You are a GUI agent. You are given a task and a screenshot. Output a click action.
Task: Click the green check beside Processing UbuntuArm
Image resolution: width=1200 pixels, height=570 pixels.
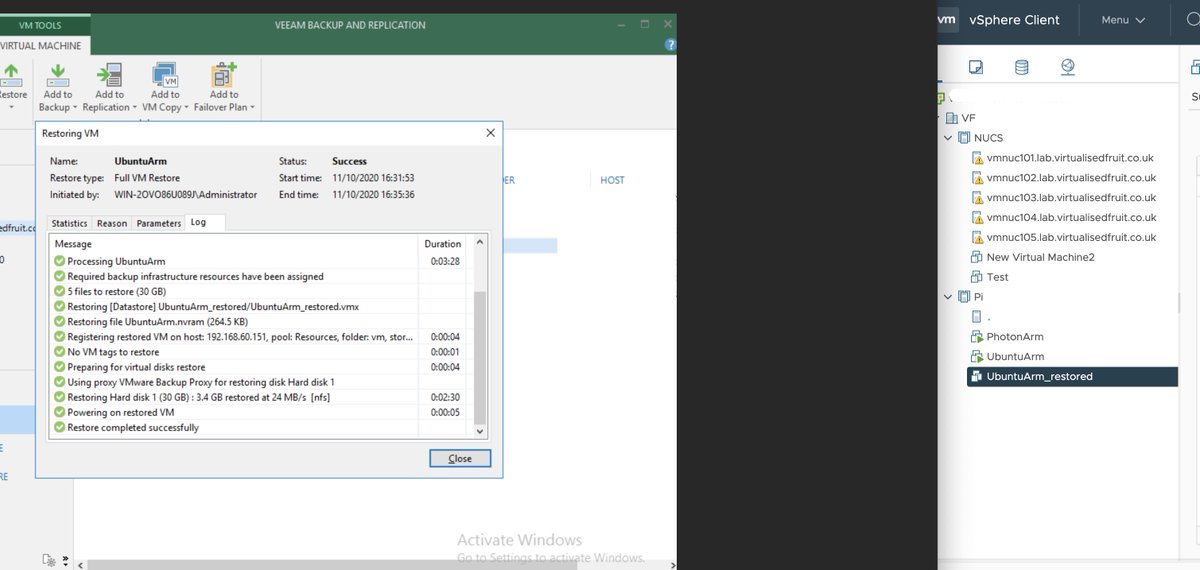(59, 261)
